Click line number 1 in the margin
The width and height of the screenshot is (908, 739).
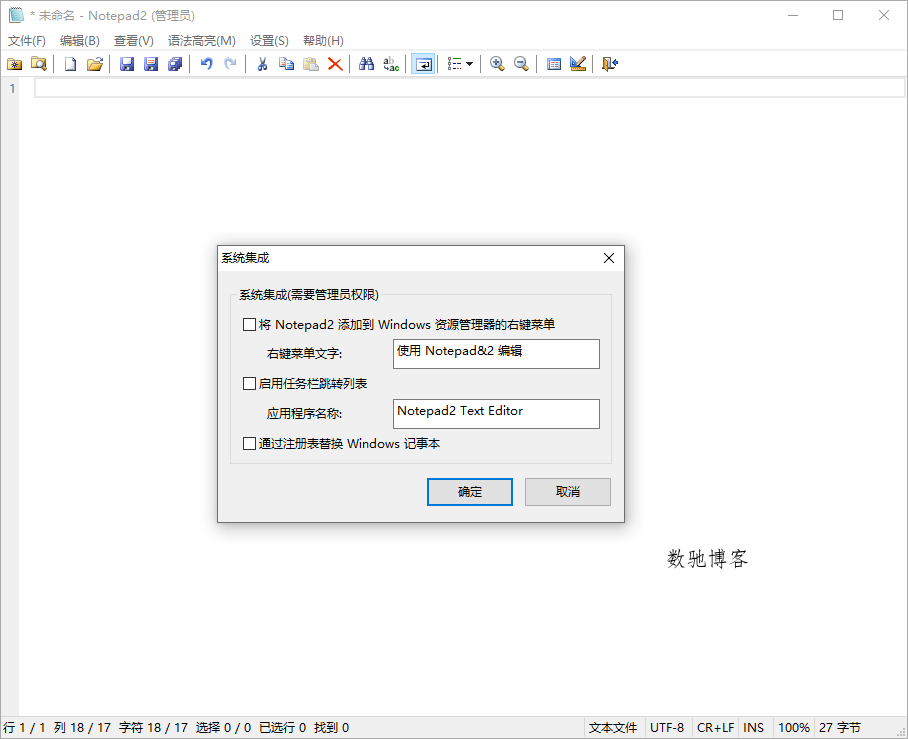coord(12,89)
